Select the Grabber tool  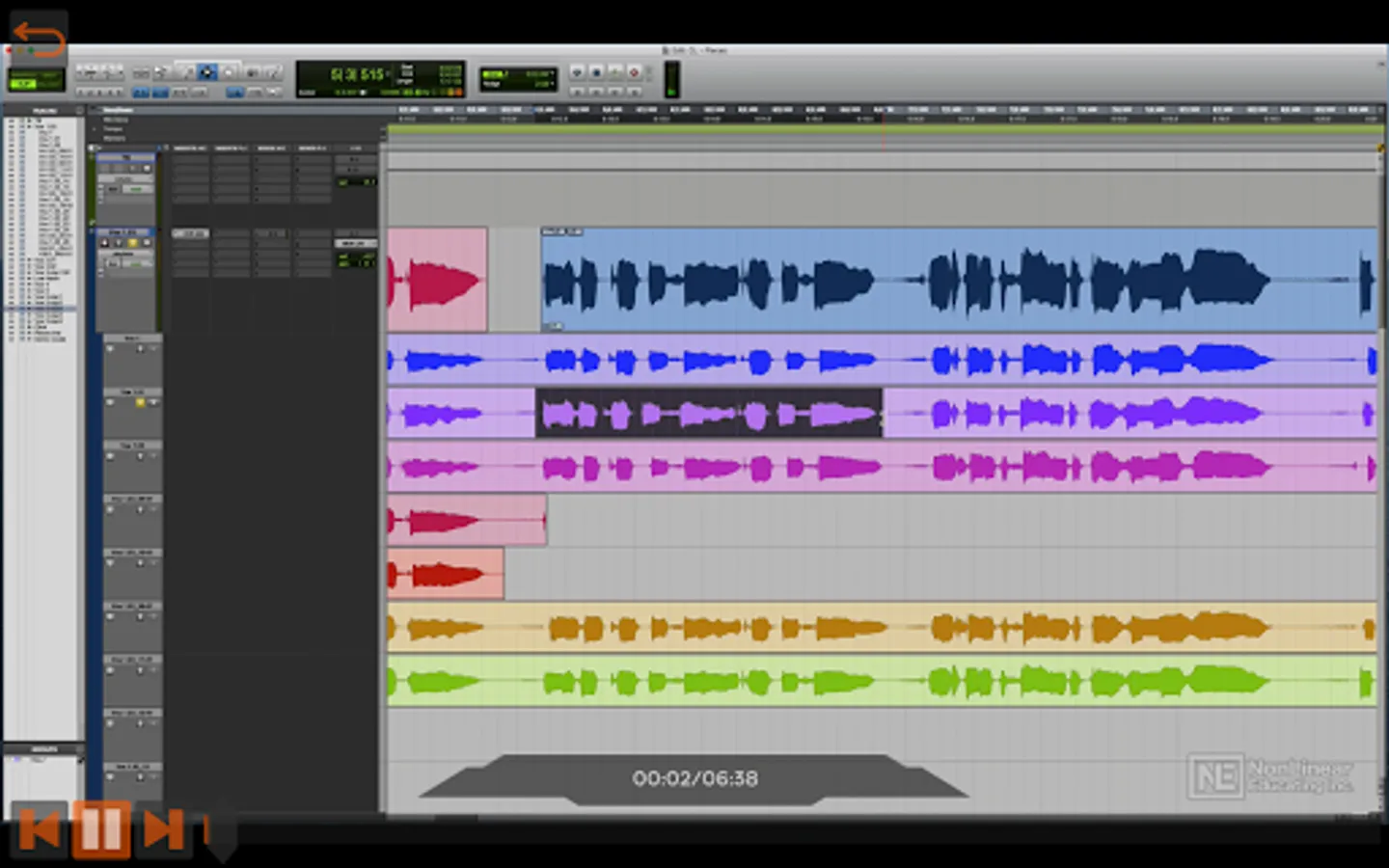pyautogui.click(x=229, y=72)
